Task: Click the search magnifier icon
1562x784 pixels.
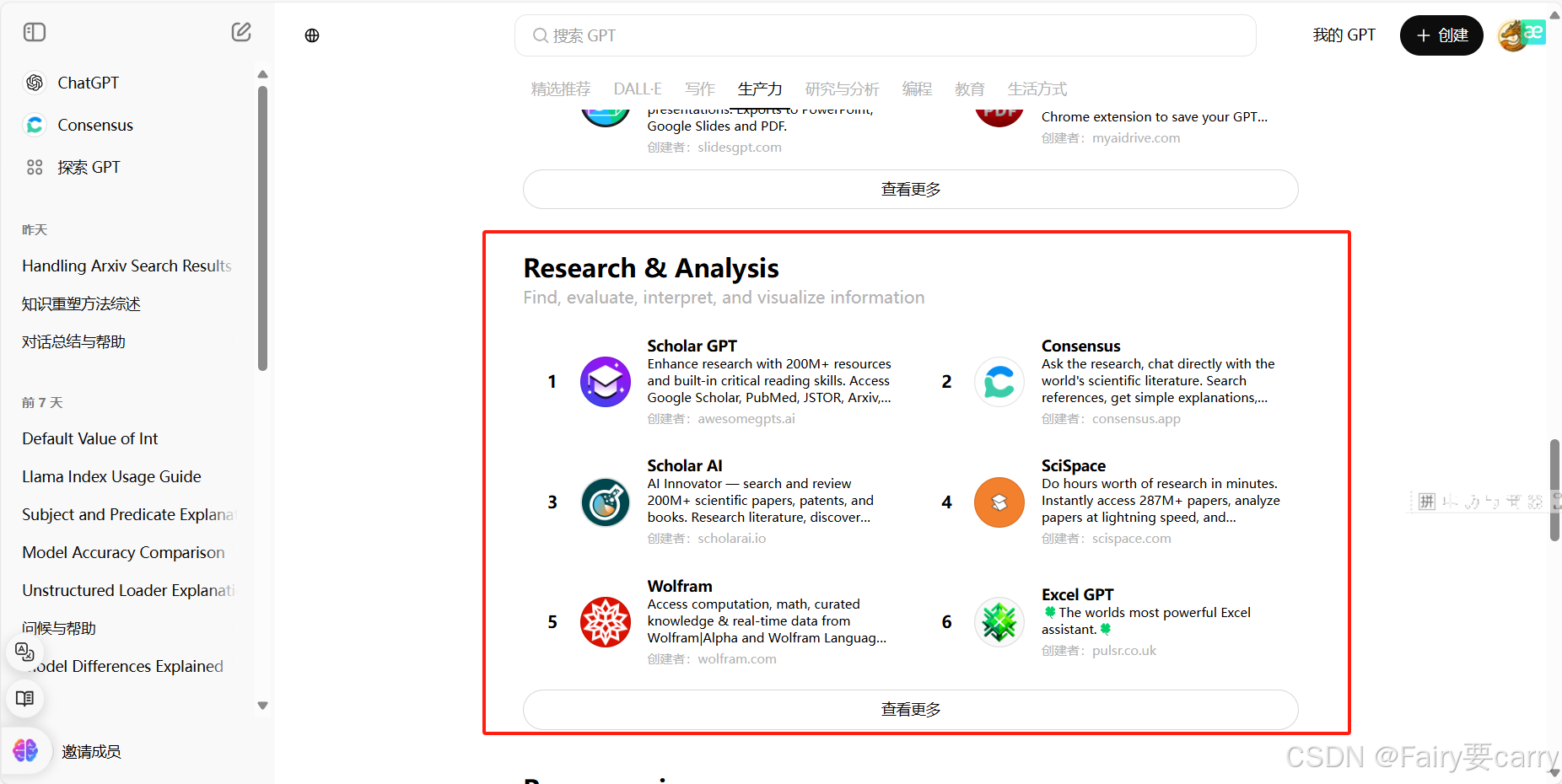Action: [x=540, y=35]
